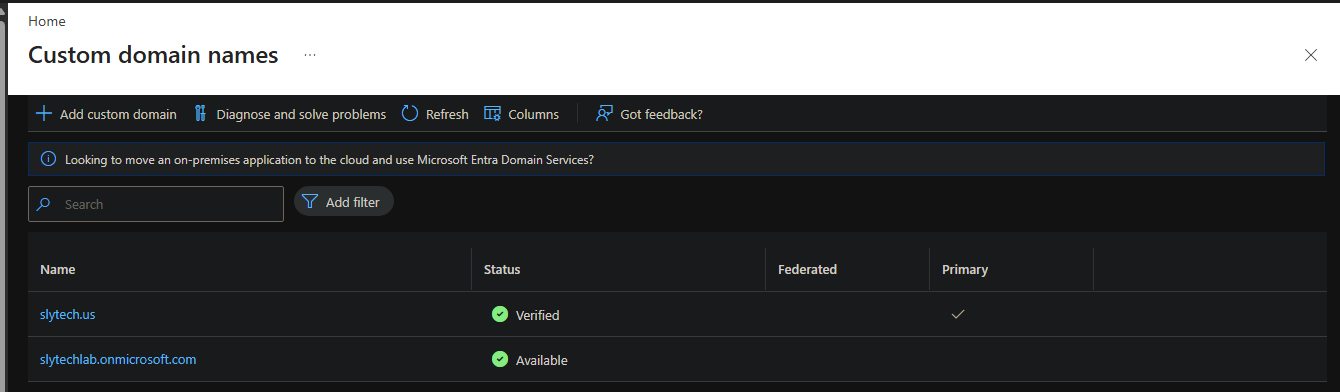1340x392 pixels.
Task: Click the Columns icon
Action: (492, 114)
